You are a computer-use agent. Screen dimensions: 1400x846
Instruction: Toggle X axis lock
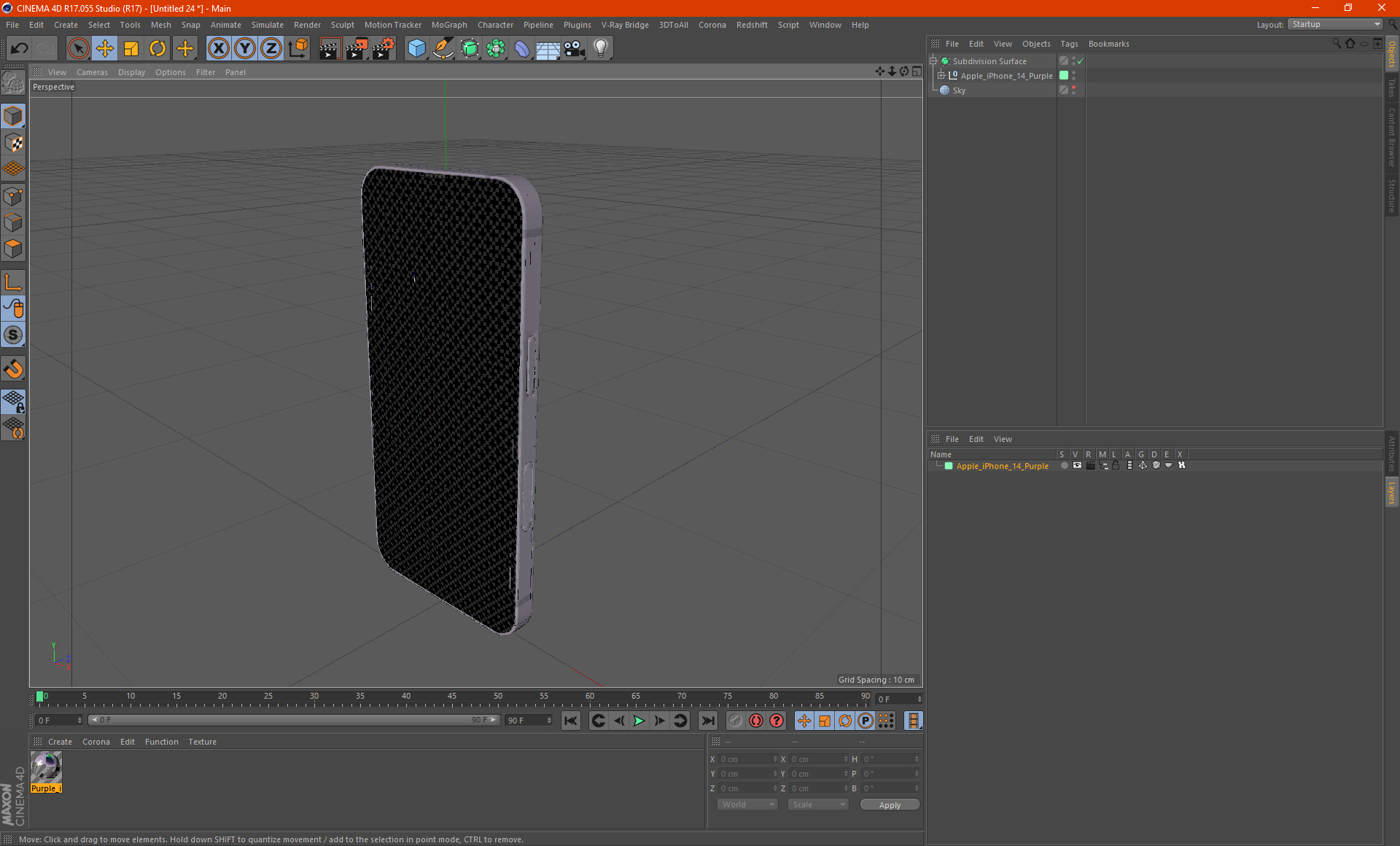point(218,49)
